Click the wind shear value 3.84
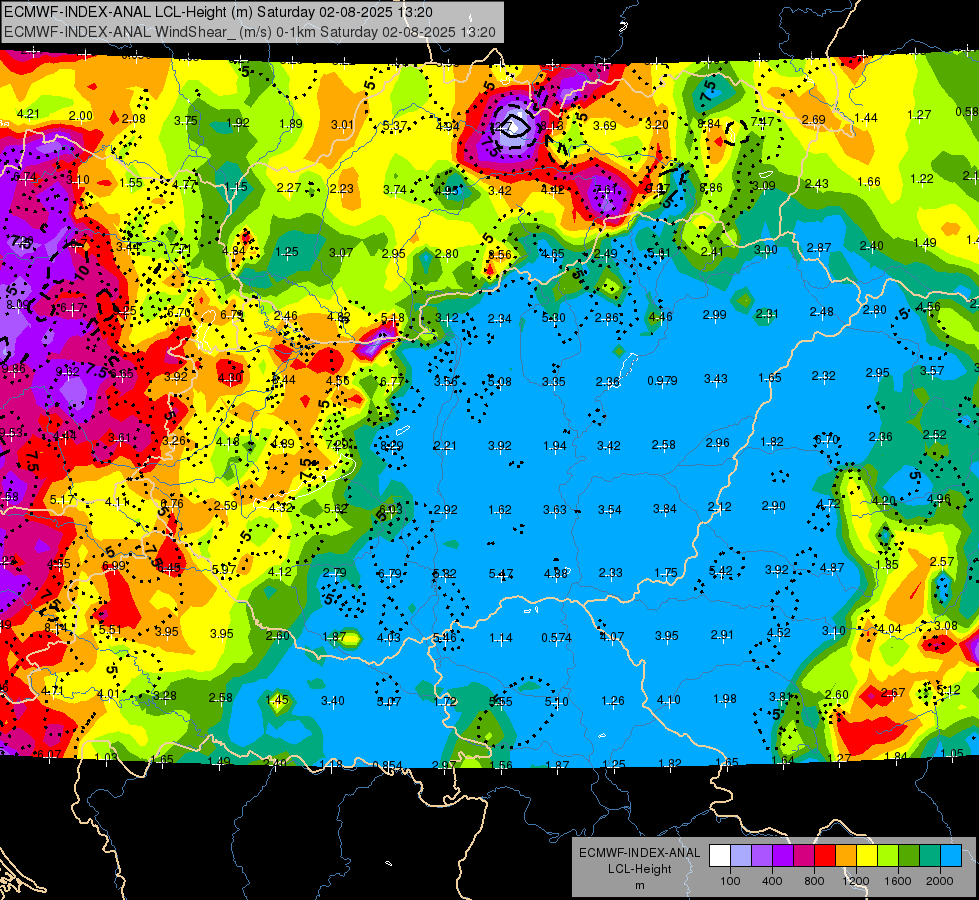979x900 pixels. (x=664, y=508)
